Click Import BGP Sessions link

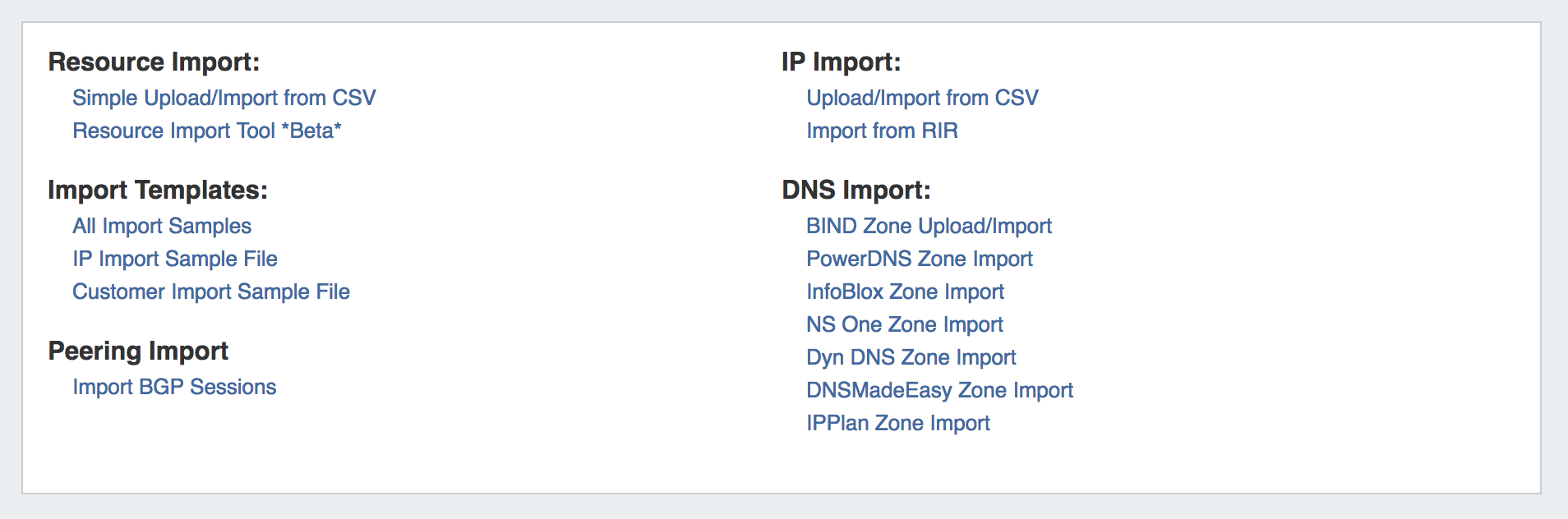[174, 387]
